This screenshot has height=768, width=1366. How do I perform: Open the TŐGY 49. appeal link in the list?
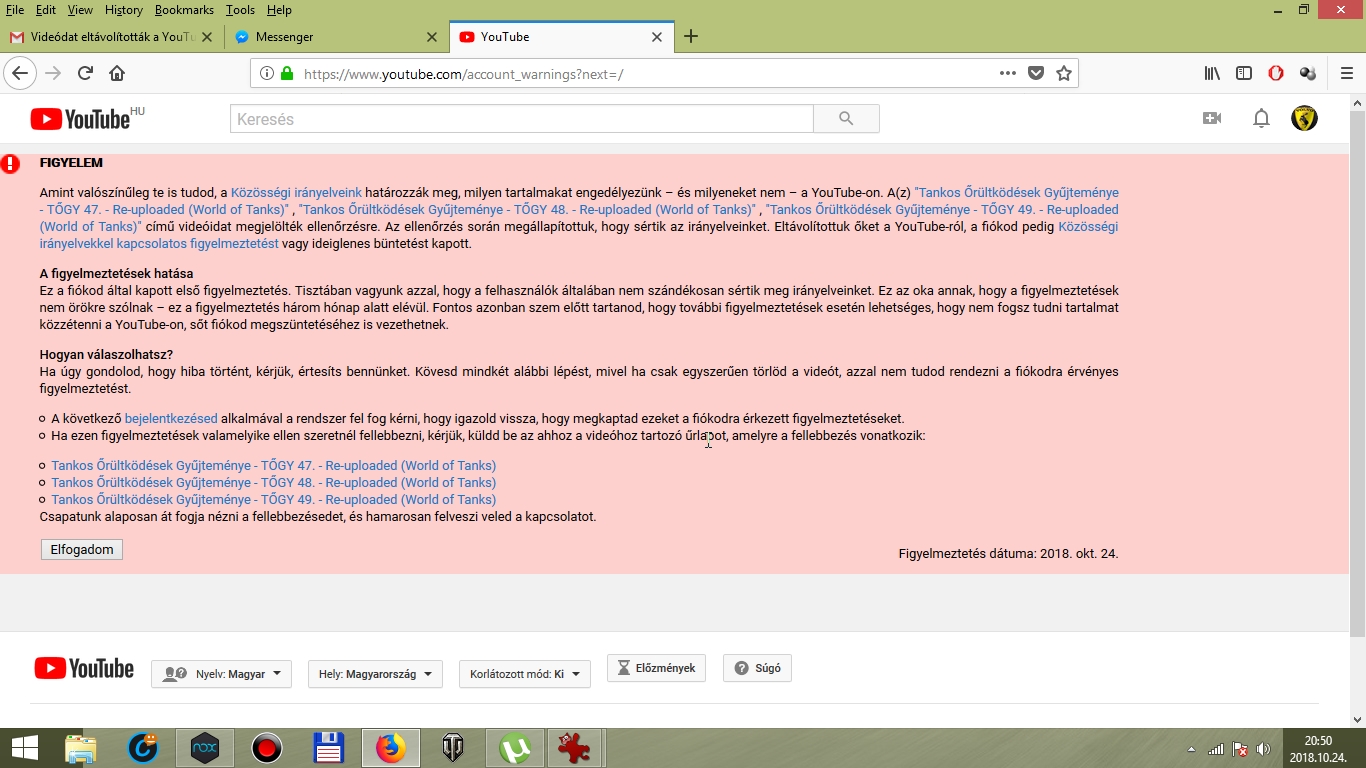click(x=273, y=499)
